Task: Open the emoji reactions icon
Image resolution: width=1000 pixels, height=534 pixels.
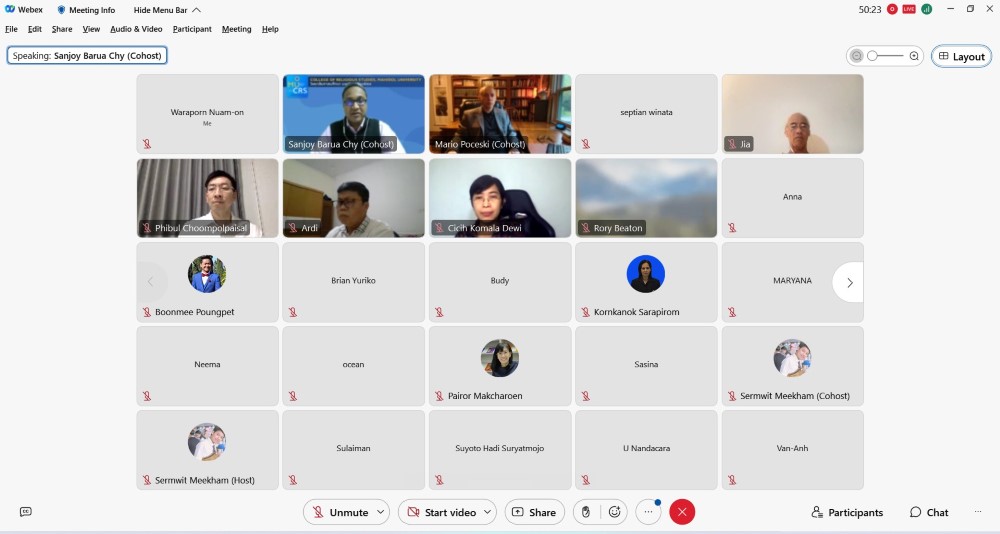Action: click(x=614, y=512)
